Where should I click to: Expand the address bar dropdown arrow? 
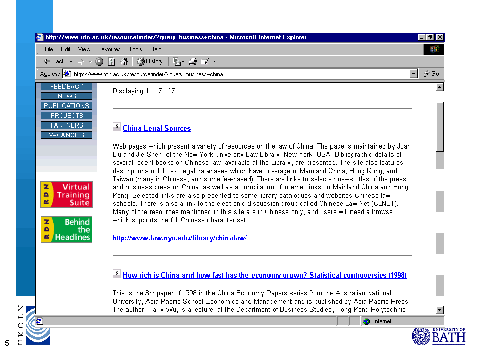pyautogui.click(x=414, y=74)
